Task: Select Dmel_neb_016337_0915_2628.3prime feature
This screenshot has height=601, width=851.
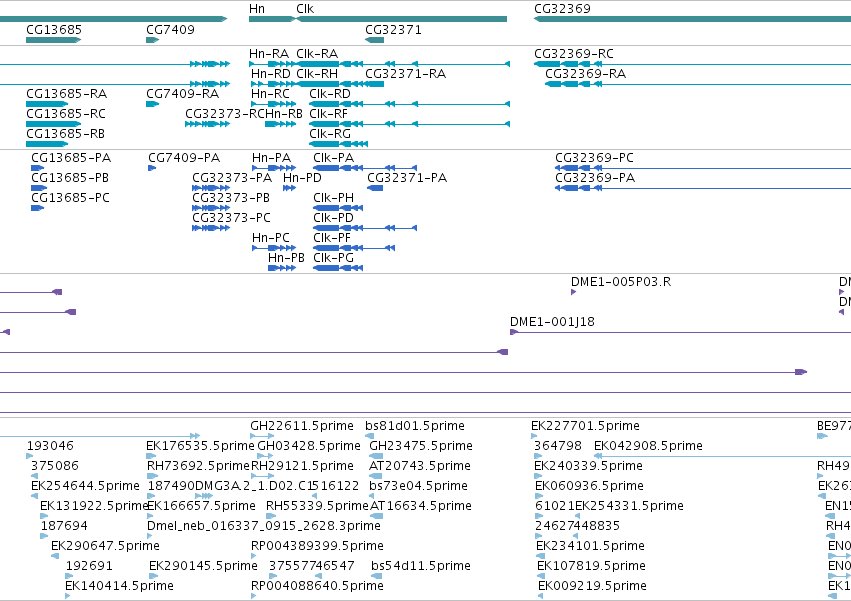Action: 264,527
